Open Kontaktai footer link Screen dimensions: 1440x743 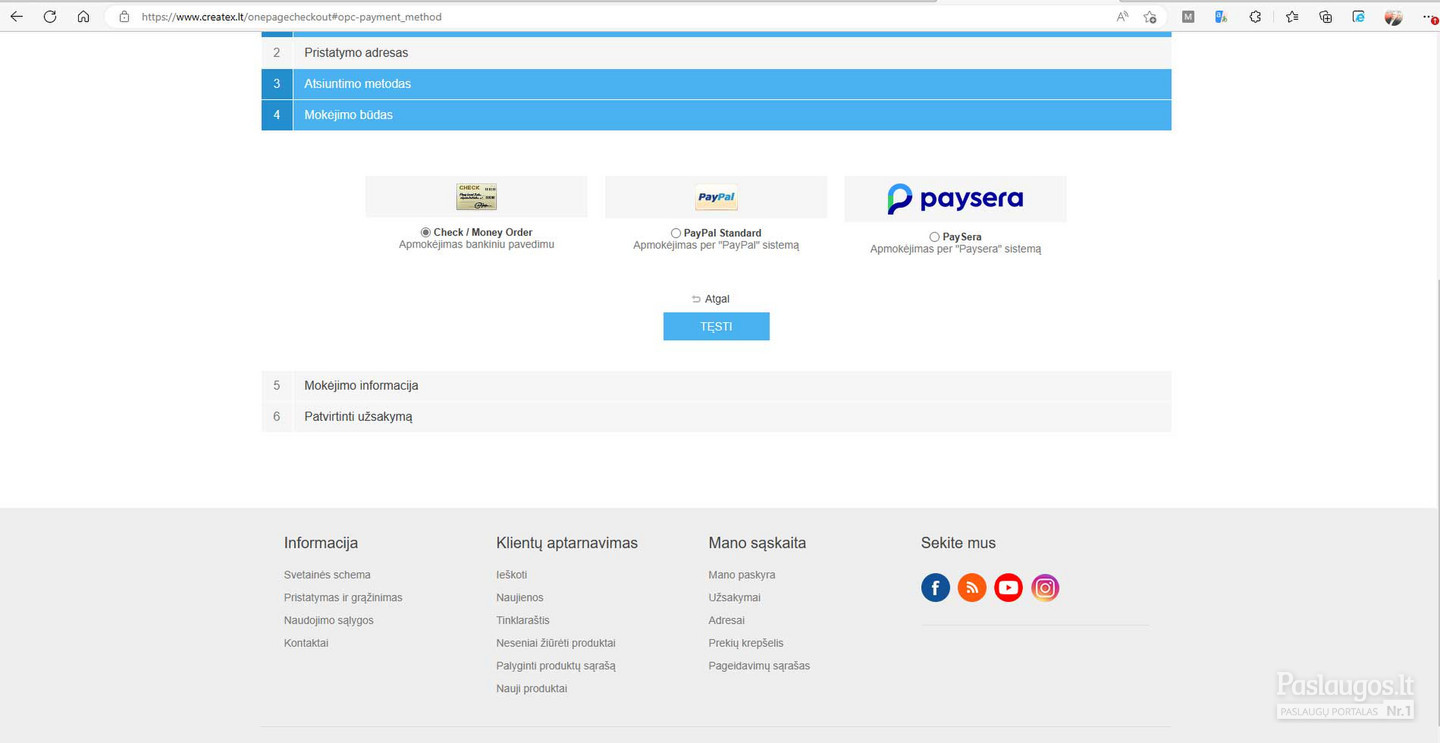[306, 643]
